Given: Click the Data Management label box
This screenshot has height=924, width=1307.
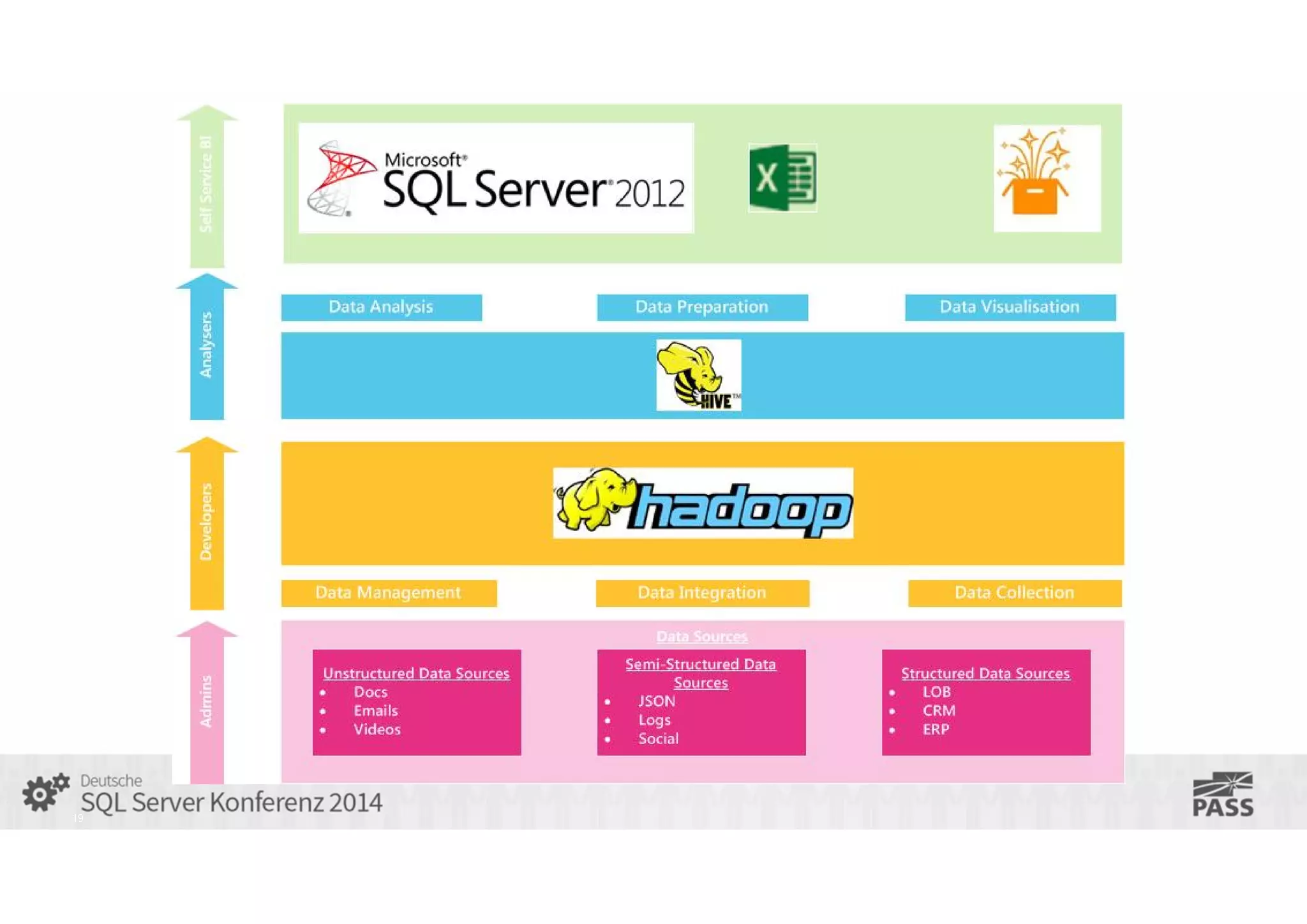Looking at the screenshot, I should [389, 593].
